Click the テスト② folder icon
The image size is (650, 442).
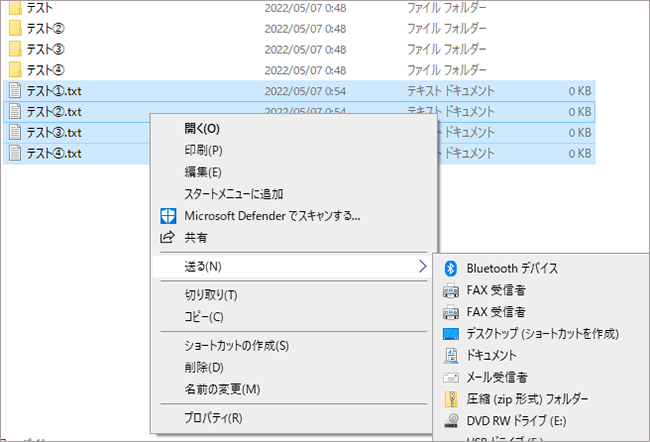pos(15,28)
